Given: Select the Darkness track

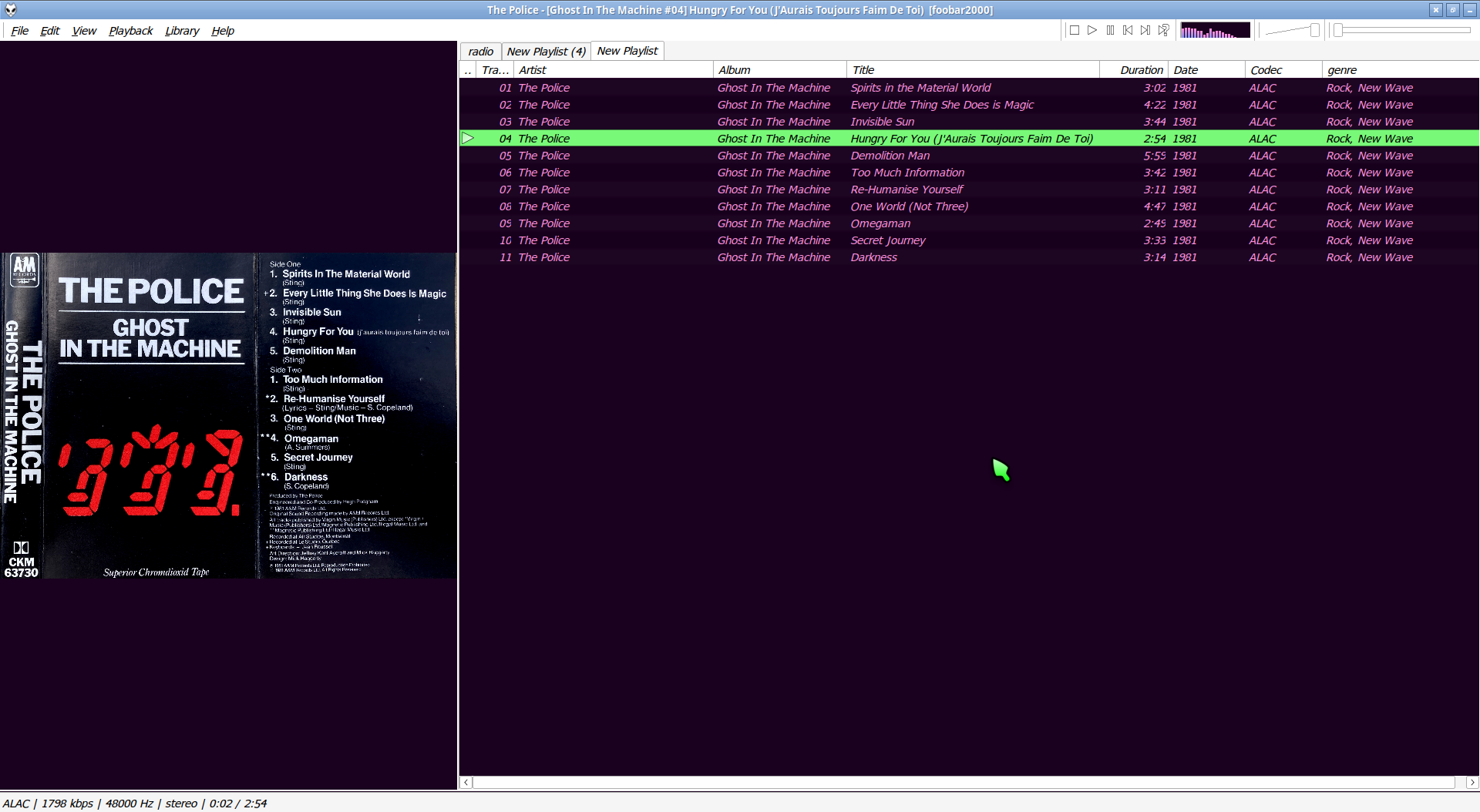Looking at the screenshot, I should [969, 257].
